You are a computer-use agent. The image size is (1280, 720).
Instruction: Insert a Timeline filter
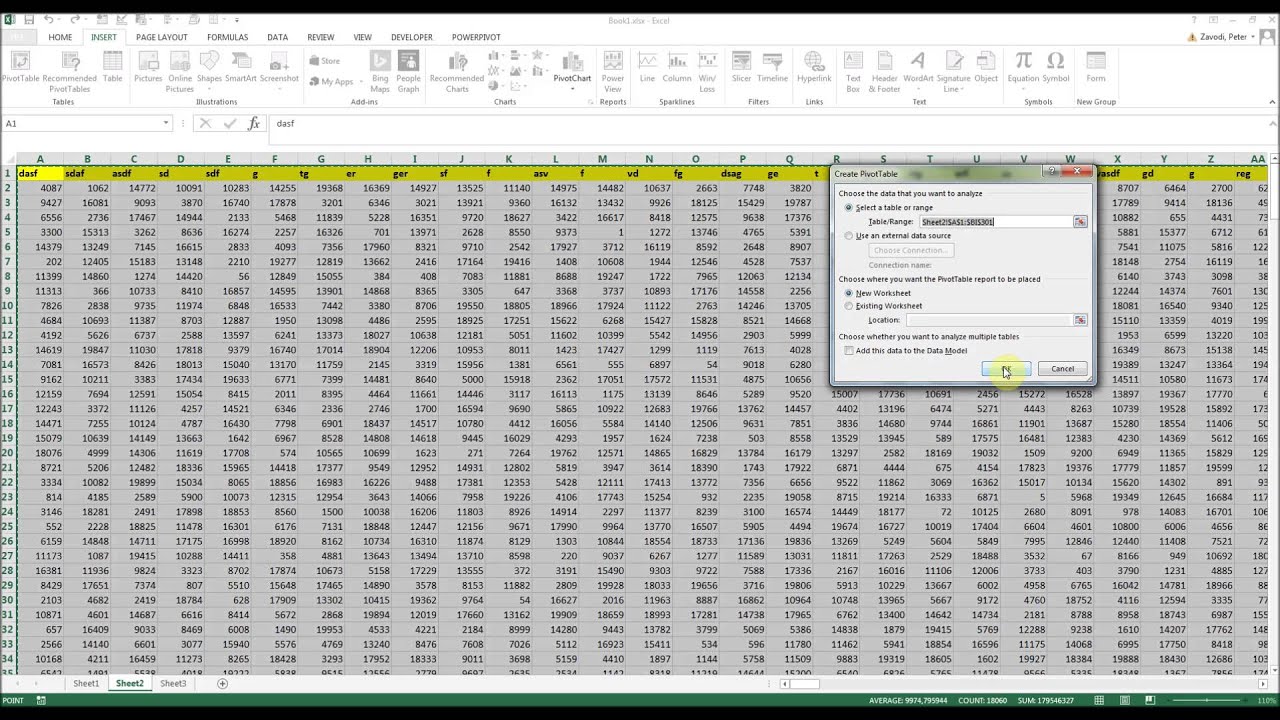point(772,68)
